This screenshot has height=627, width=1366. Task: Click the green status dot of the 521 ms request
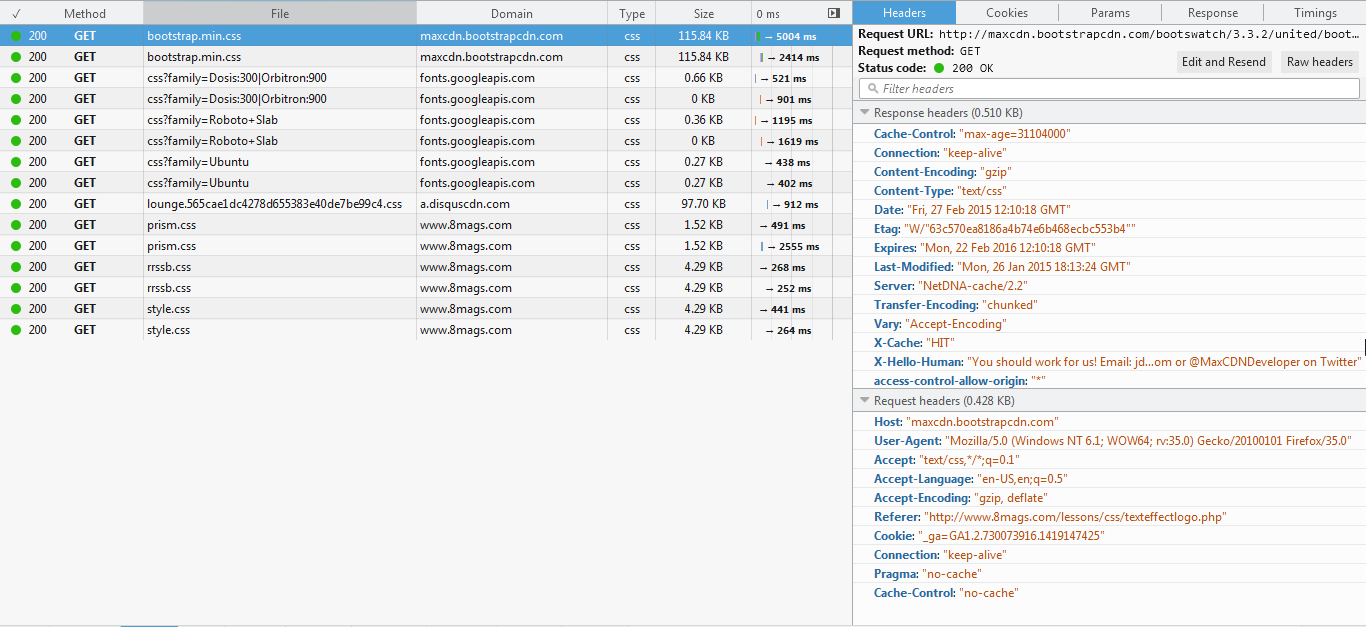click(x=16, y=78)
